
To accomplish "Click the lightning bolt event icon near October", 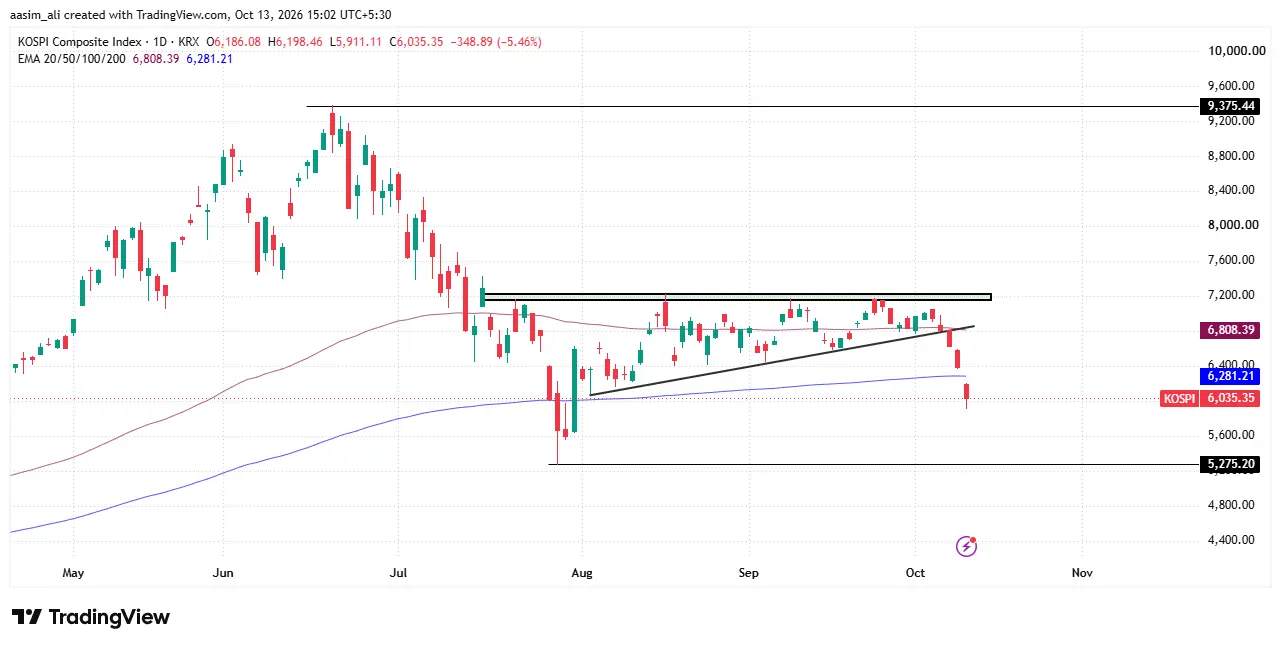I will click(966, 546).
